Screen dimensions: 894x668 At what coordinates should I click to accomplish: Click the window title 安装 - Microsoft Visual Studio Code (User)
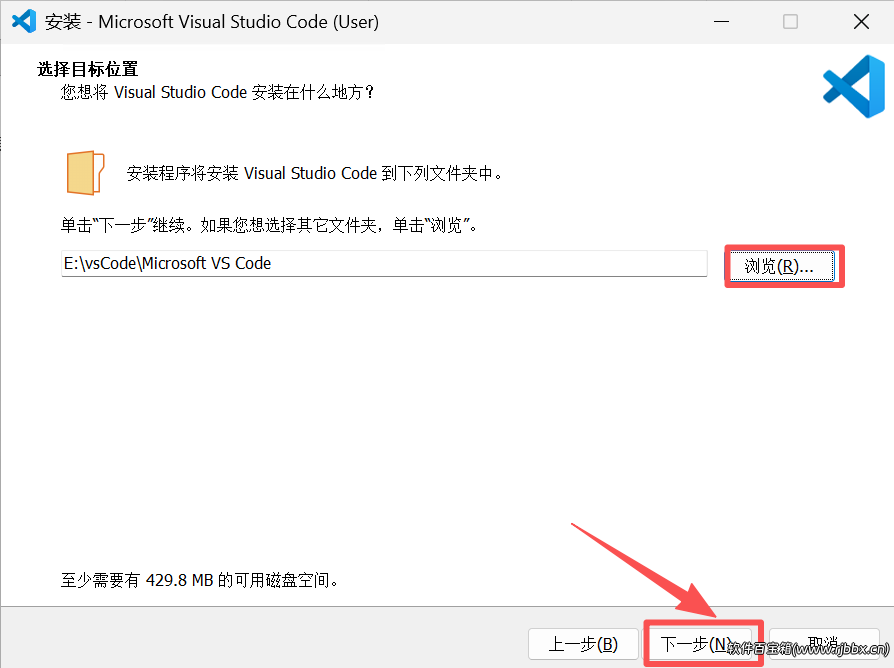tap(212, 22)
